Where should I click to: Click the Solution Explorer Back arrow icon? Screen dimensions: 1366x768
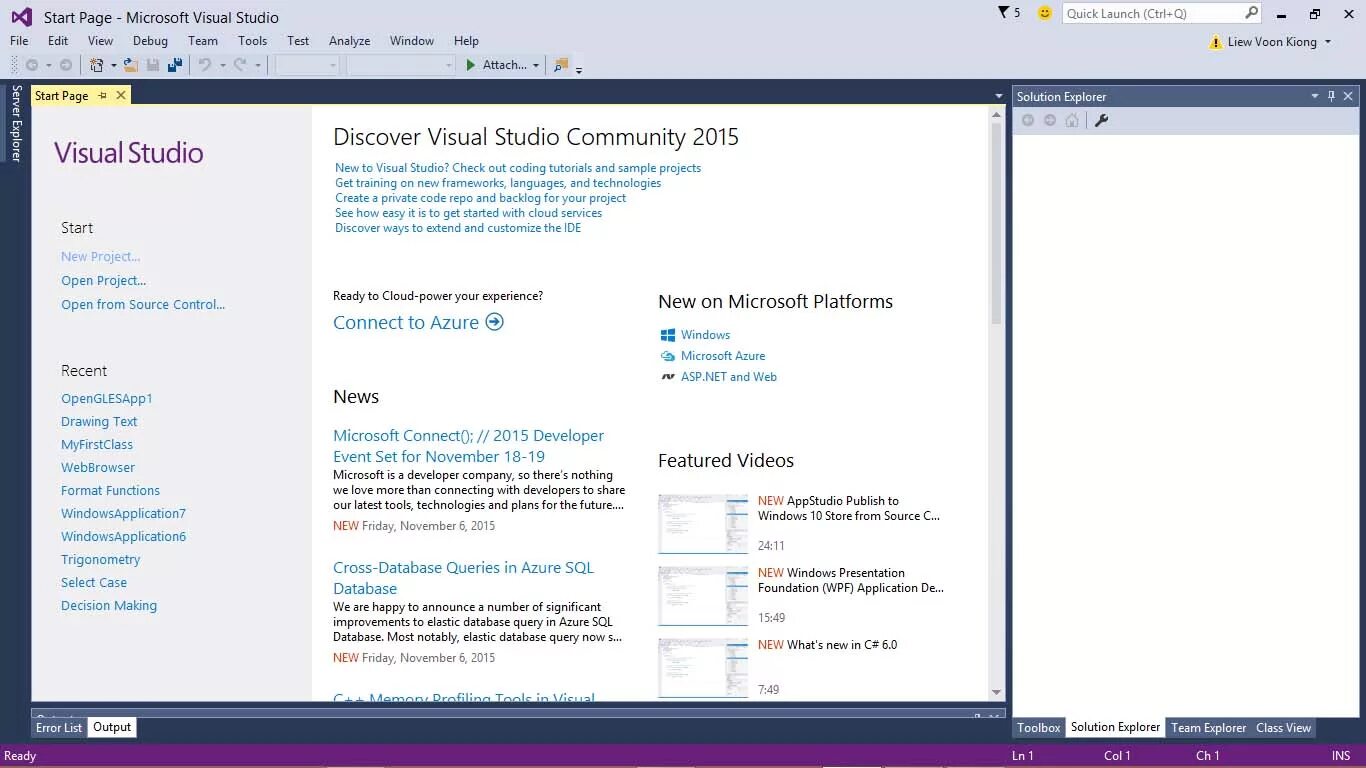[1028, 120]
